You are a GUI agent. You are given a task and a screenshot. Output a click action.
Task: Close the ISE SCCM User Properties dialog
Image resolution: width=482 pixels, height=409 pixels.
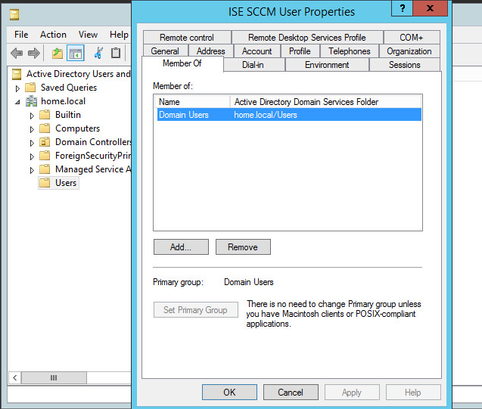tap(430, 8)
